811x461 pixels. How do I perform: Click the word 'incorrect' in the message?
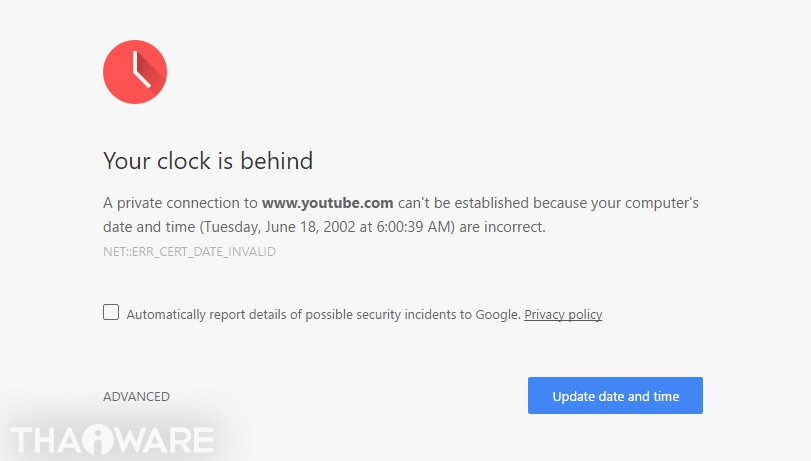click(x=513, y=227)
